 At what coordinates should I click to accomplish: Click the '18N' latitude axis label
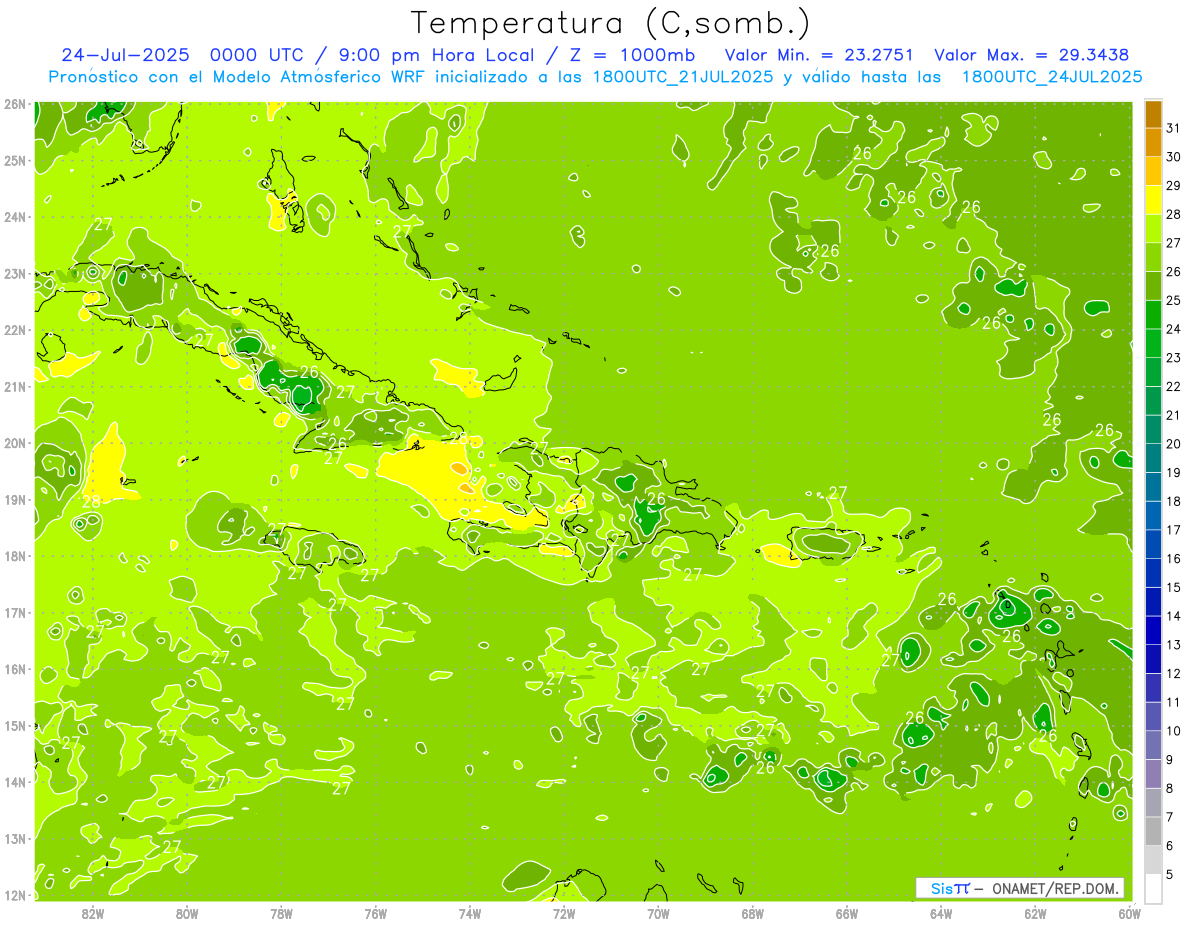[x=15, y=556]
